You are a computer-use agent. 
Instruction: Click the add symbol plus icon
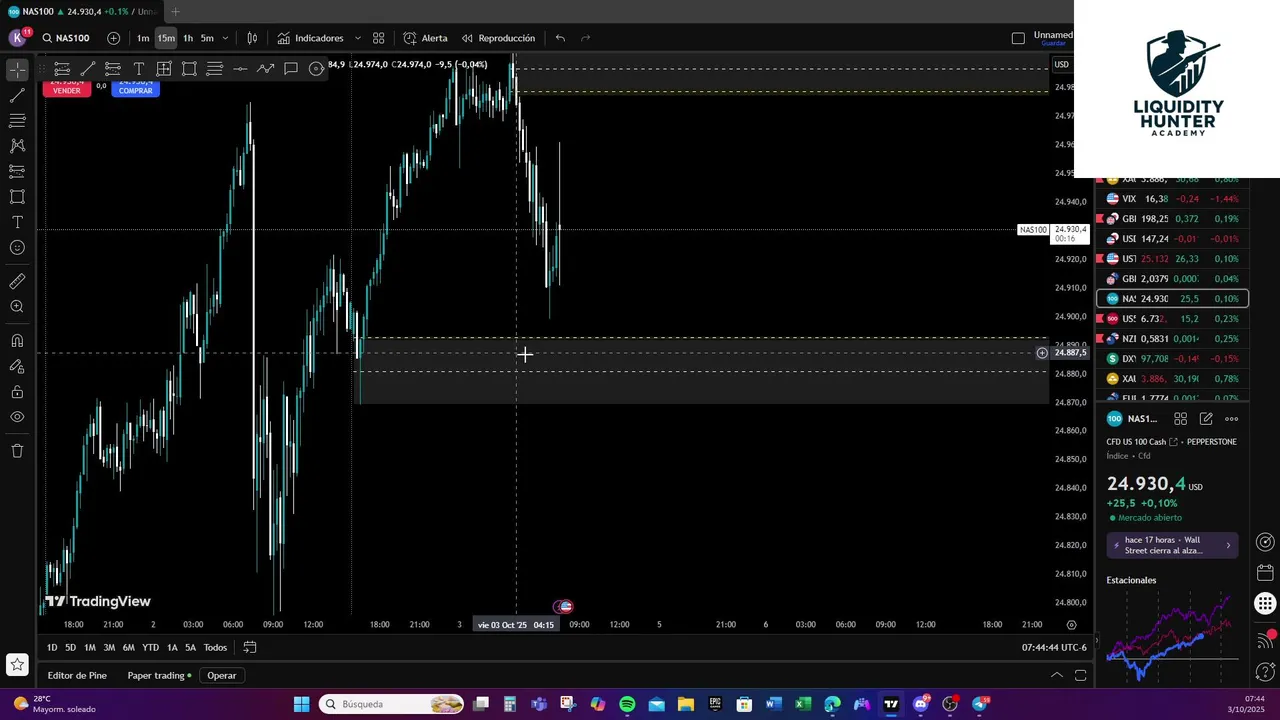(113, 38)
